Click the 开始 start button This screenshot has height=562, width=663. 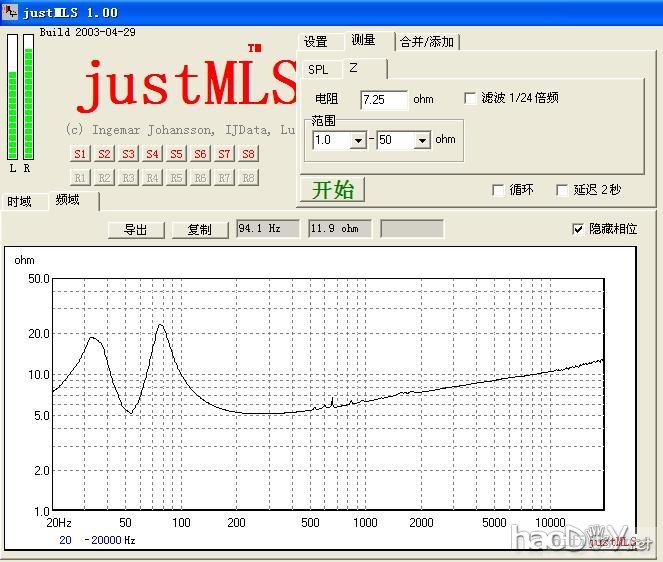332,189
